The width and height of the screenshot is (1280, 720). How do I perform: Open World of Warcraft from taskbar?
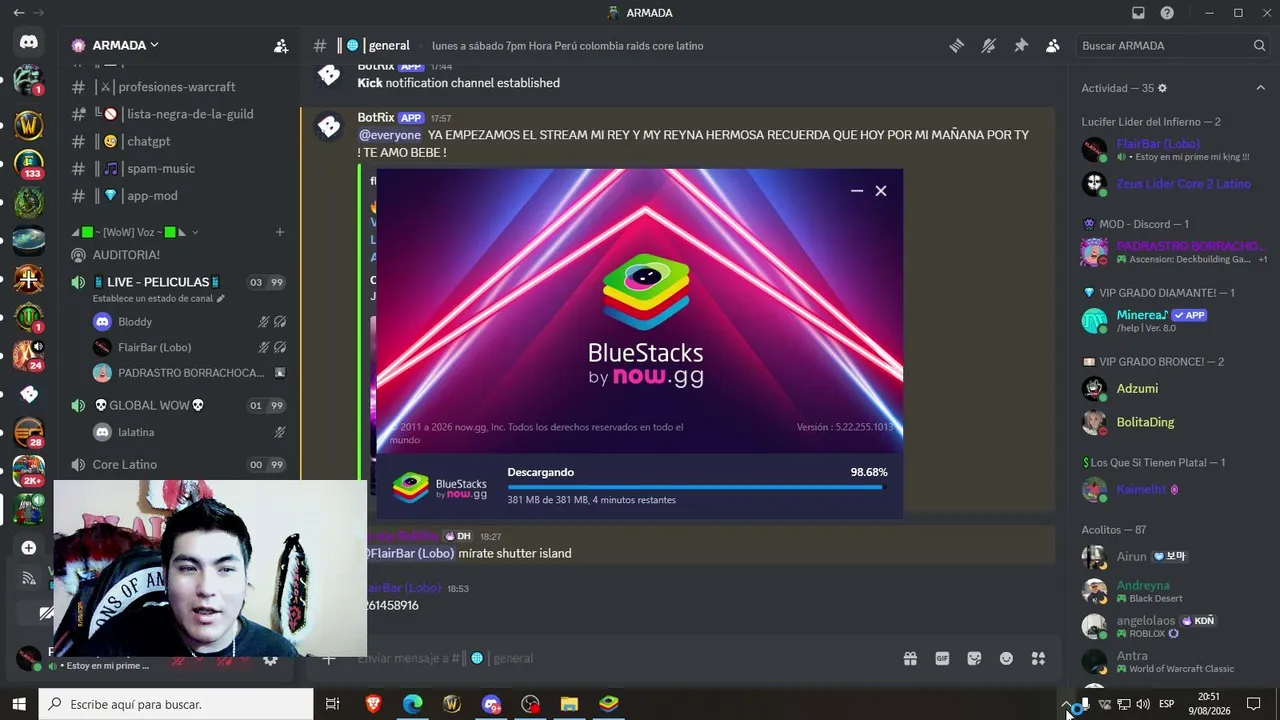click(x=452, y=704)
